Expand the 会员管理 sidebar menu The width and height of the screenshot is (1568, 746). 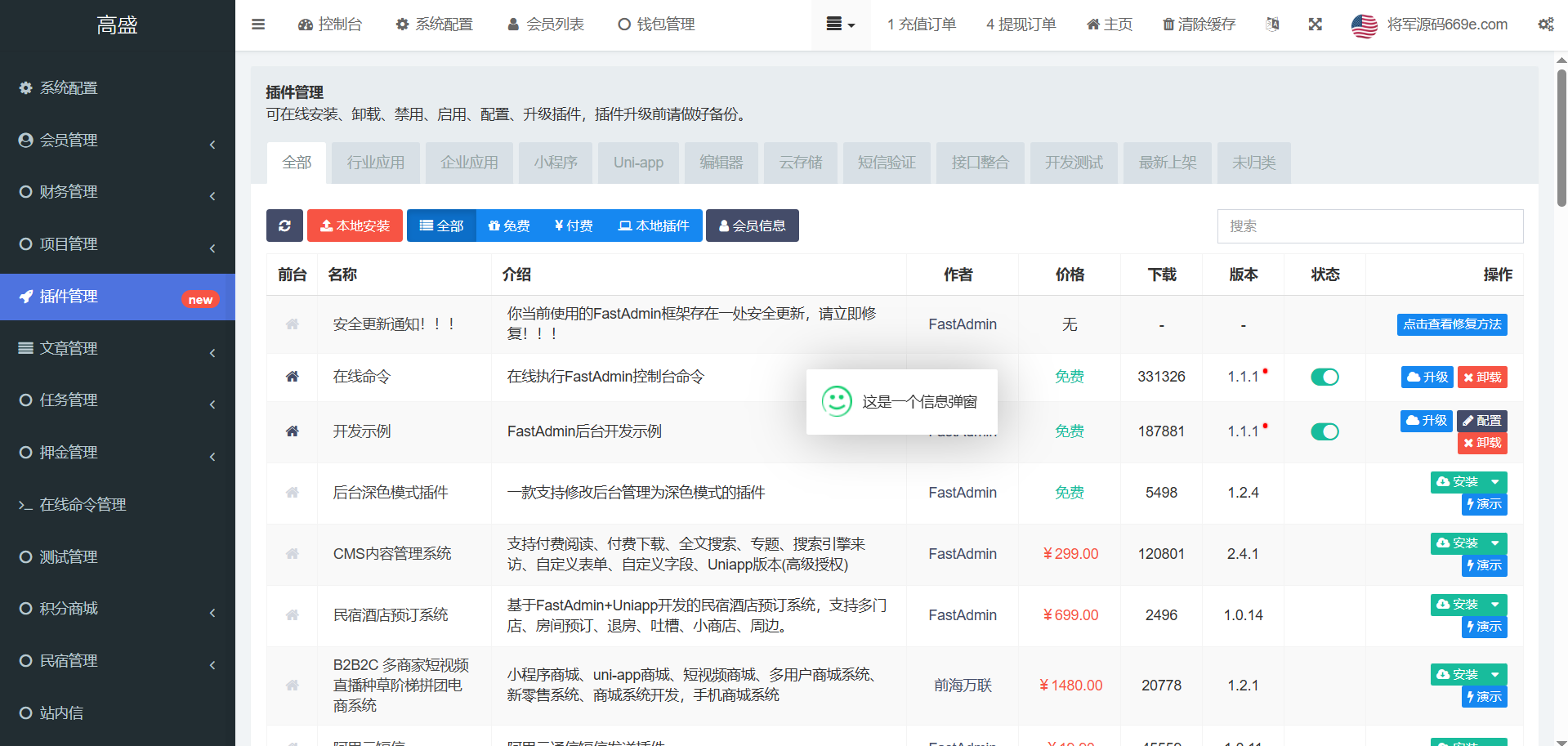click(118, 141)
